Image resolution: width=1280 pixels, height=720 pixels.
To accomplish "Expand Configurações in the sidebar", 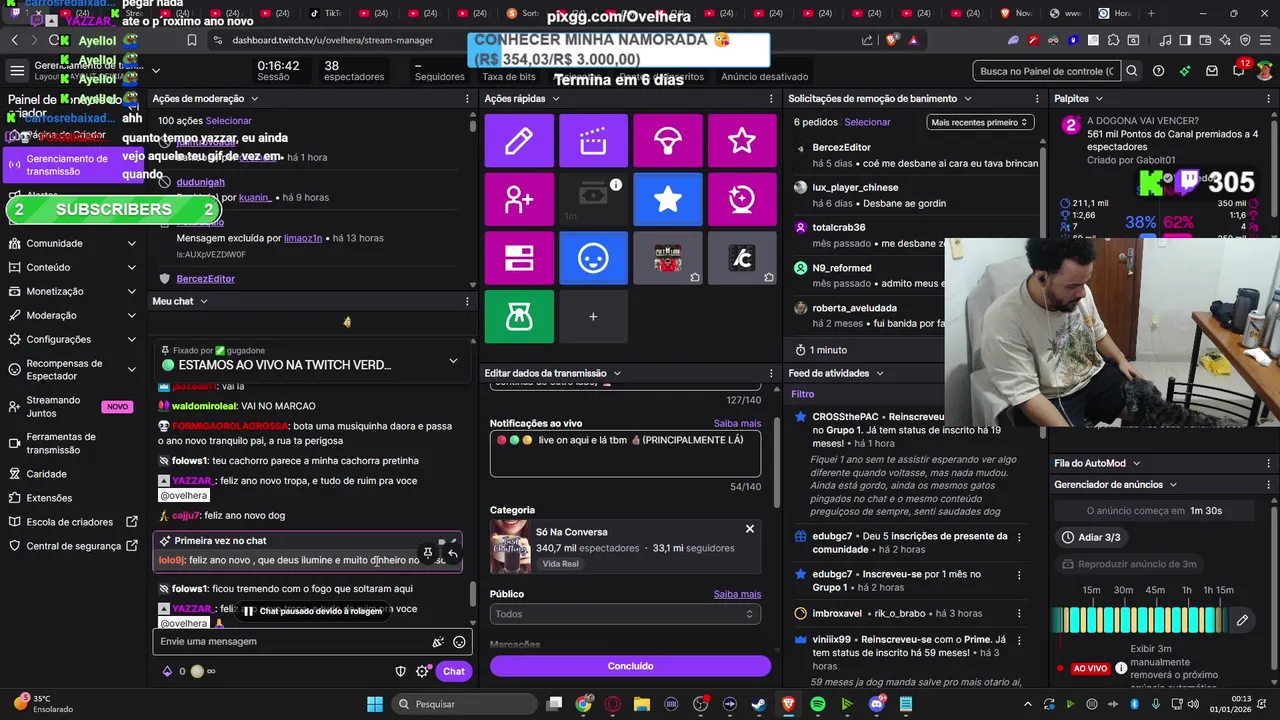I will [x=72, y=339].
